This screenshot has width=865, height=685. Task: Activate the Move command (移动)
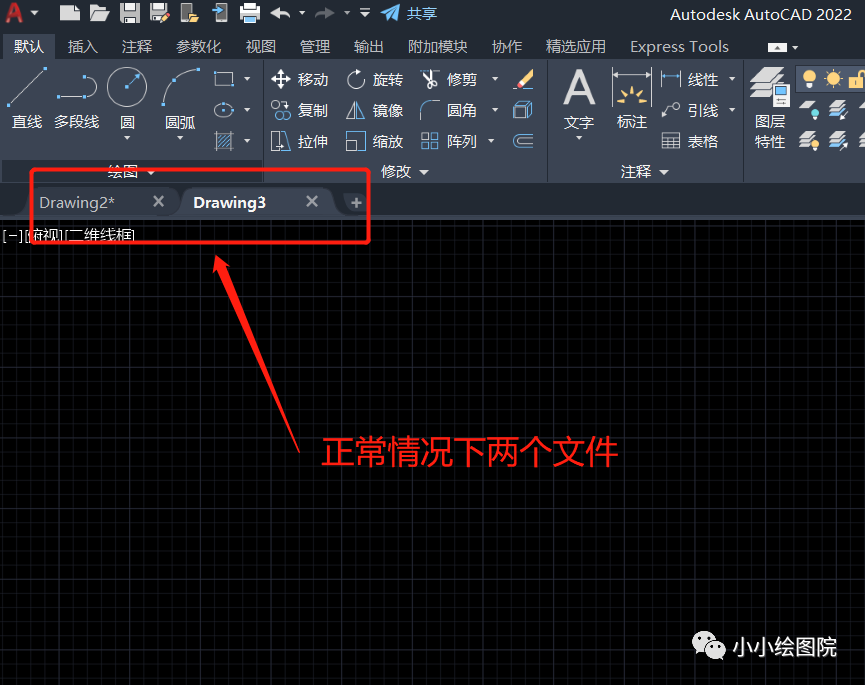coord(300,79)
